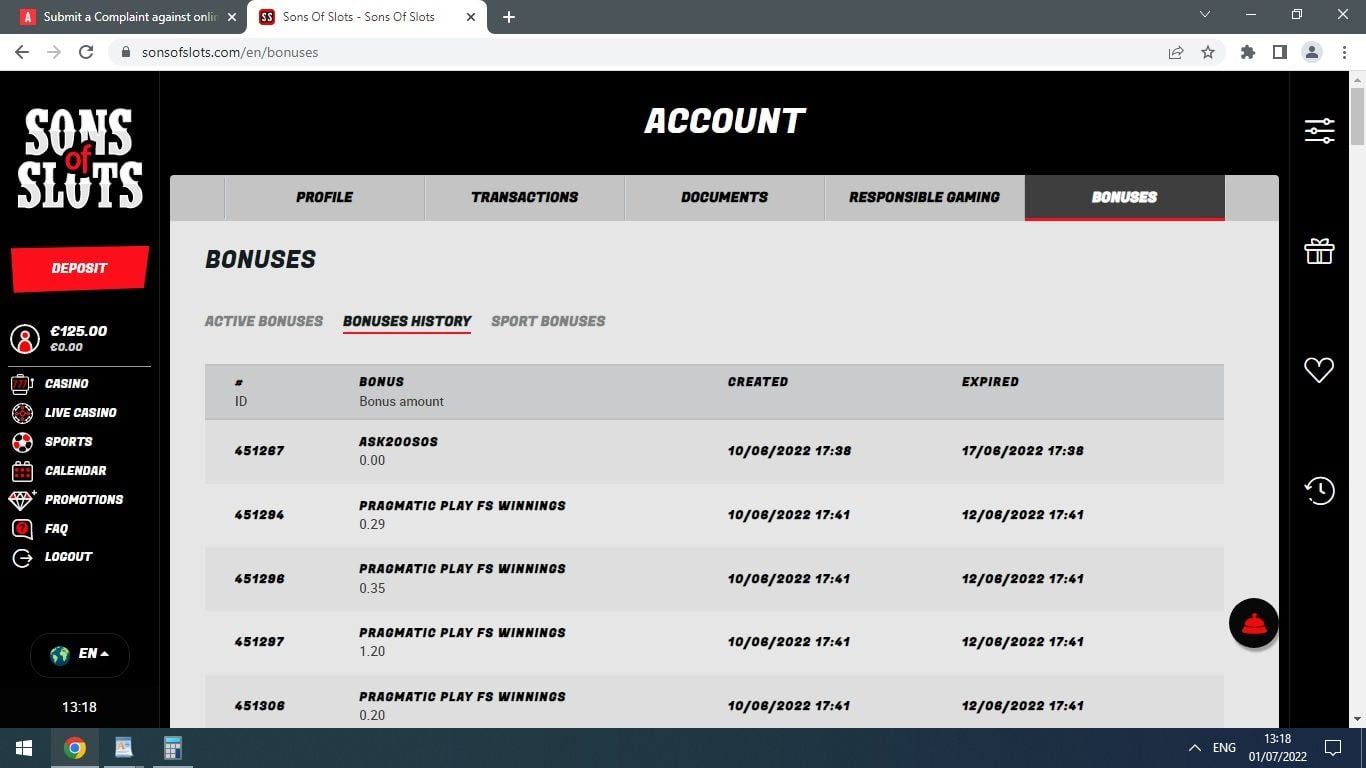1366x768 pixels.
Task: Click the Calendar sidebar icon
Action: pos(22,471)
